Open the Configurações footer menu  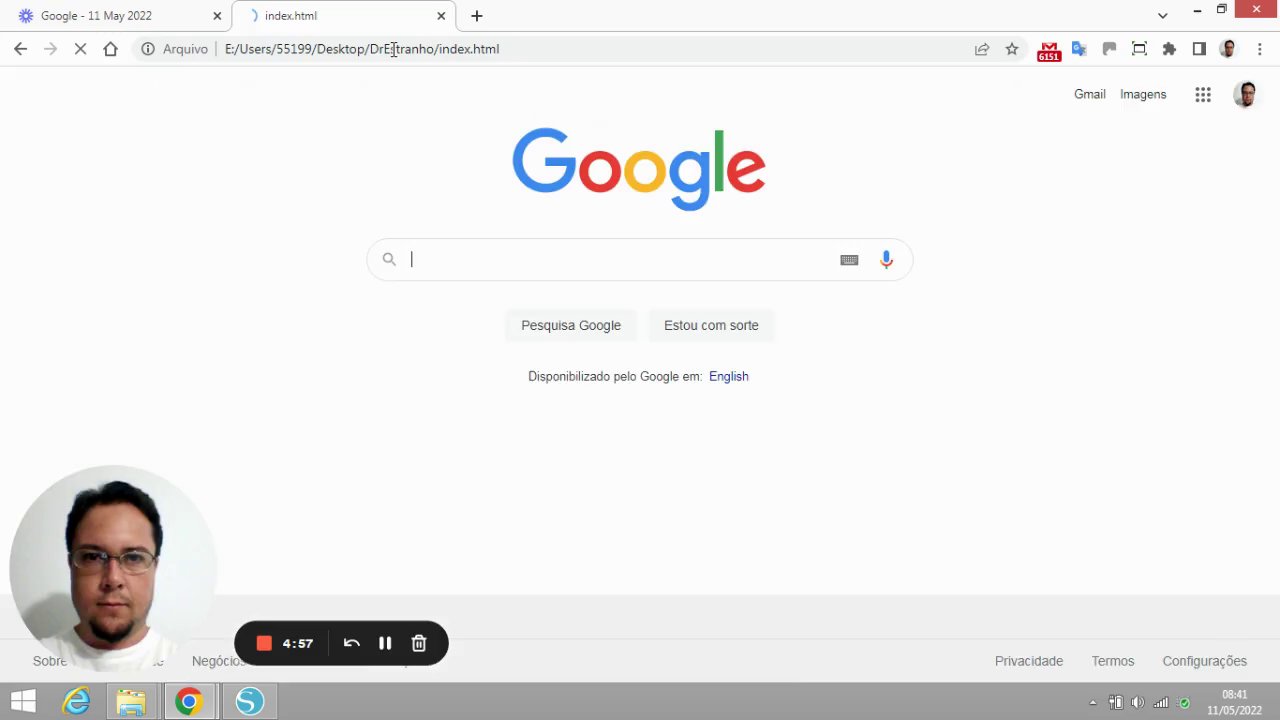pos(1205,661)
